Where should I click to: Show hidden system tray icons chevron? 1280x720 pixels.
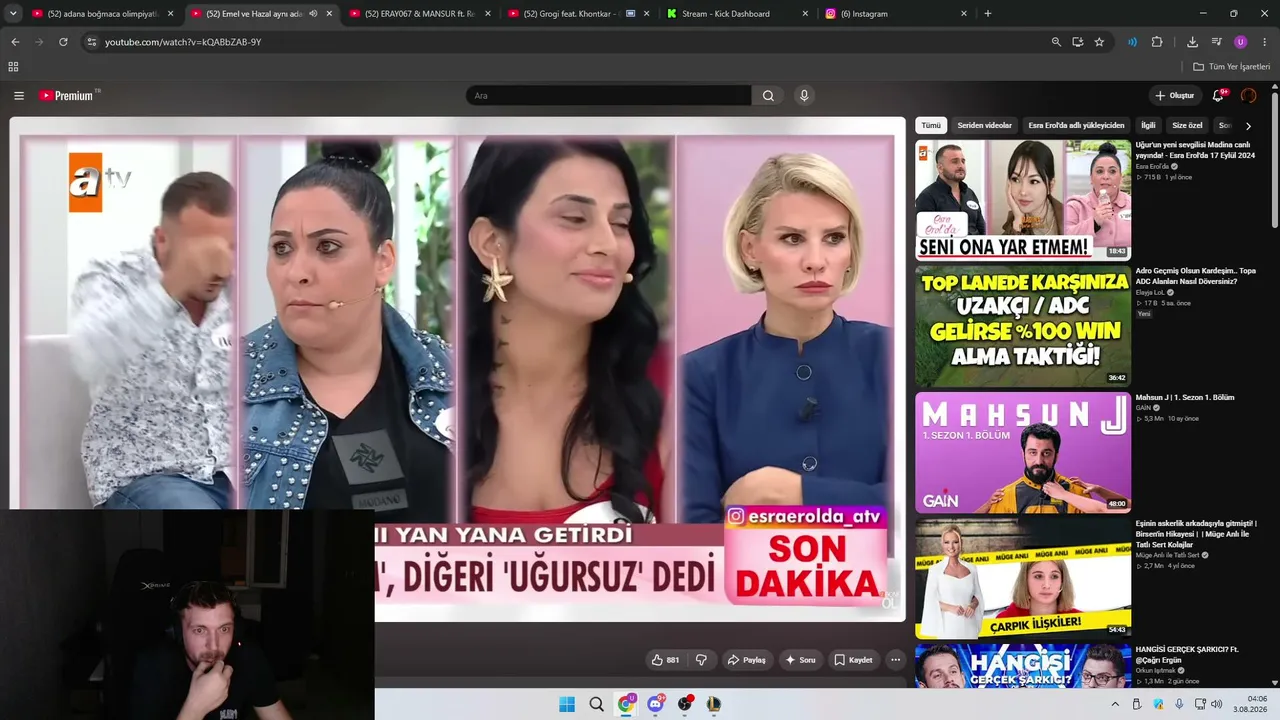click(1115, 704)
